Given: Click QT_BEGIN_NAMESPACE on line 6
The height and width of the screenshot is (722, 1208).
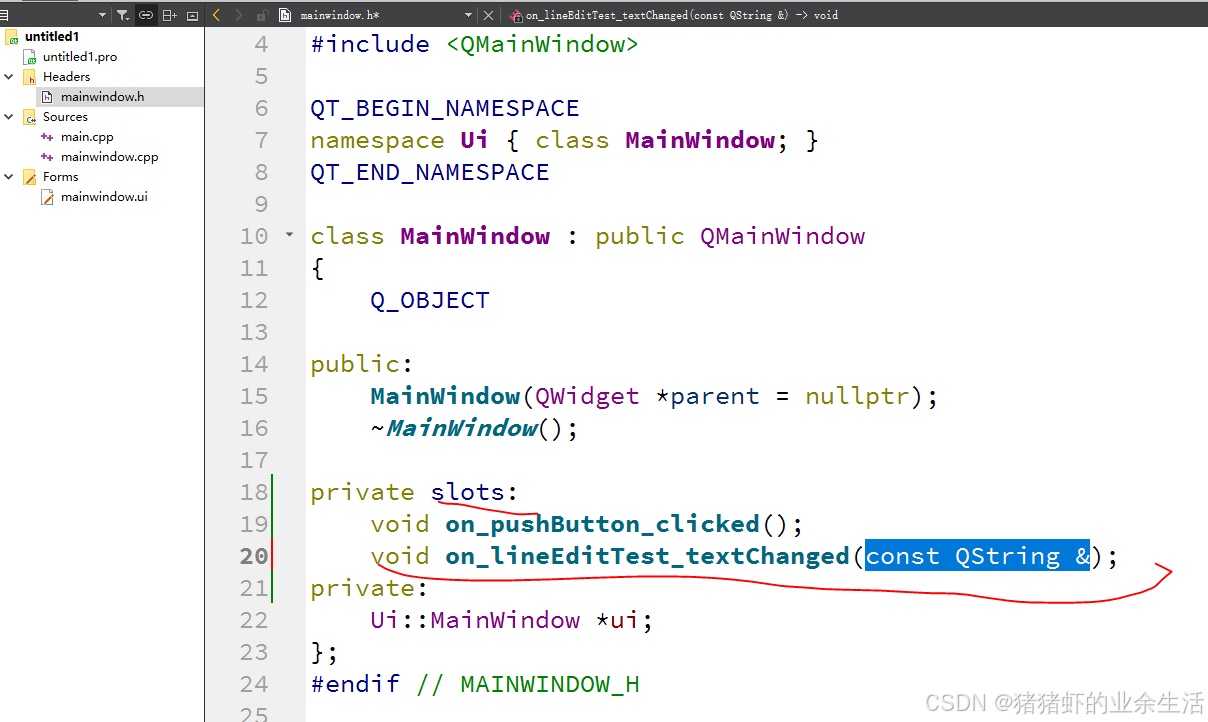Looking at the screenshot, I should point(445,108).
